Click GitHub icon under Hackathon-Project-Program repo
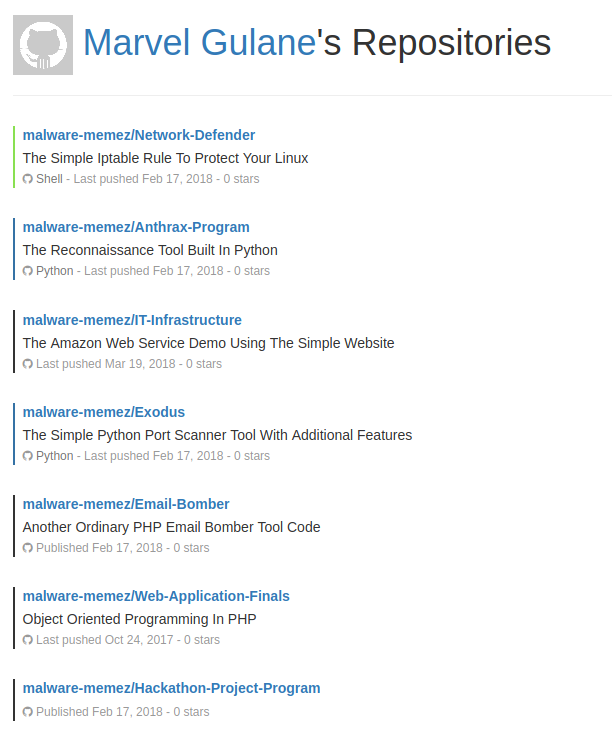 28,712
